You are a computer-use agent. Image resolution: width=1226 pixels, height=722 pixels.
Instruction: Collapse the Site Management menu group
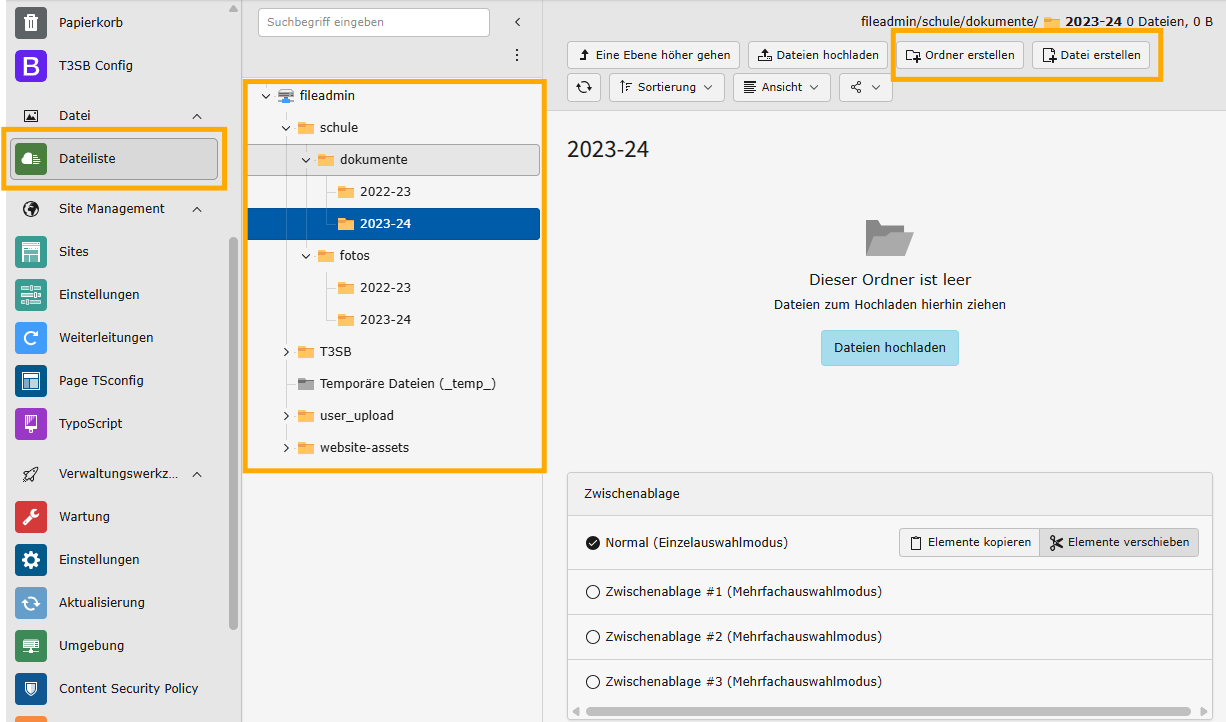[x=197, y=209]
